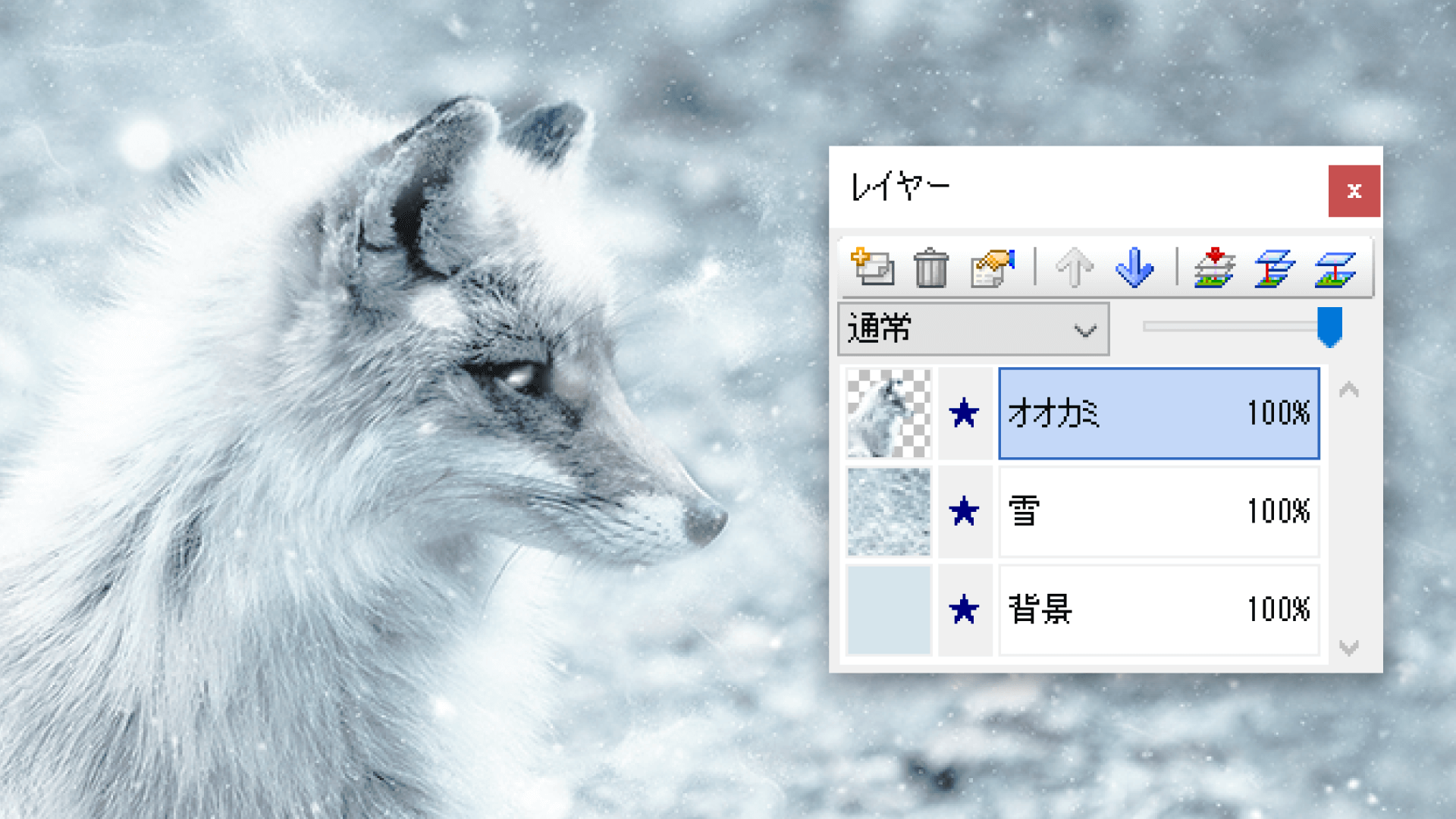This screenshot has width=1456, height=819.
Task: Move layer down with blue arrow
Action: pos(1134,268)
